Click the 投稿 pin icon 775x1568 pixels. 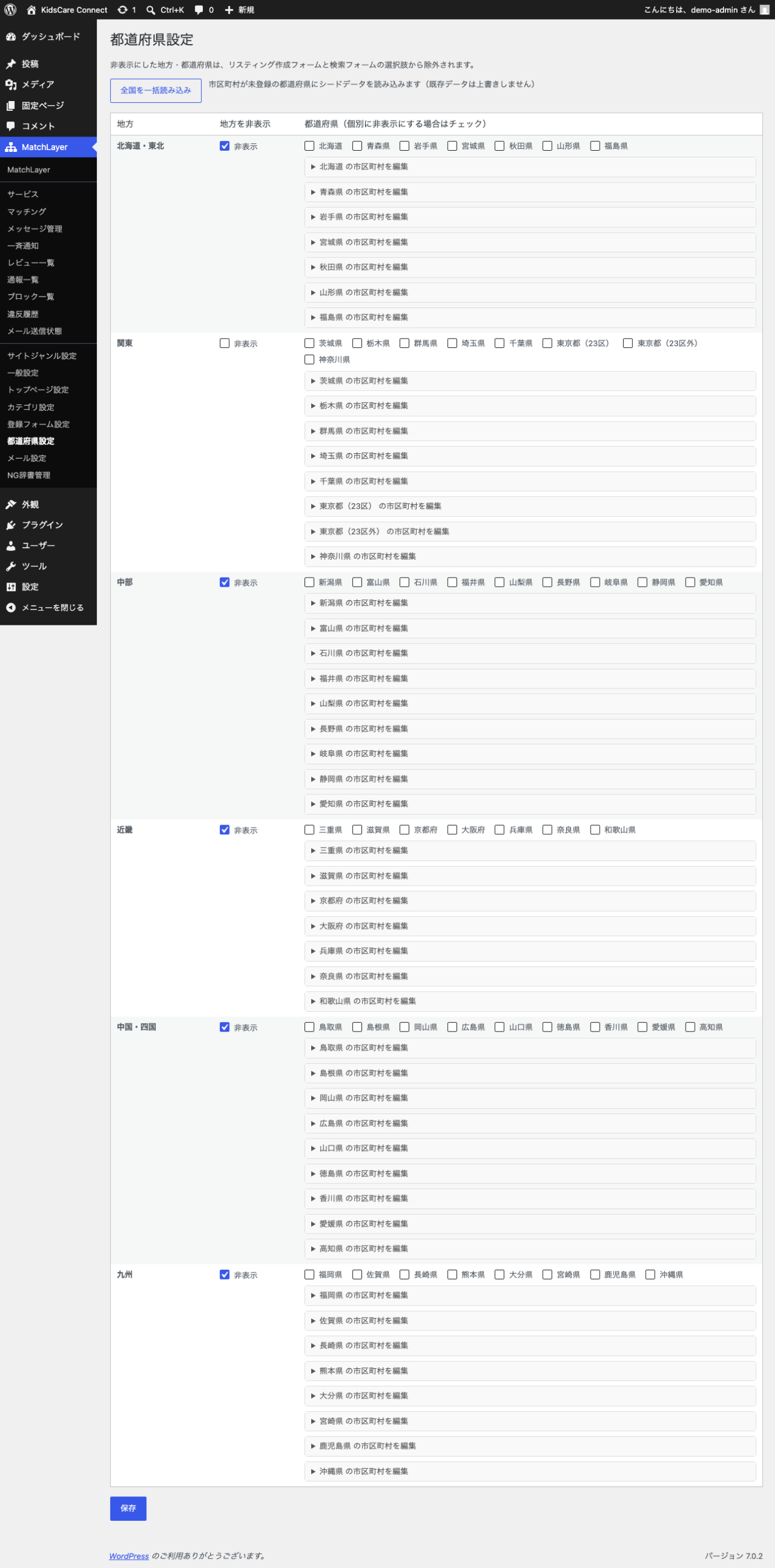pos(11,64)
